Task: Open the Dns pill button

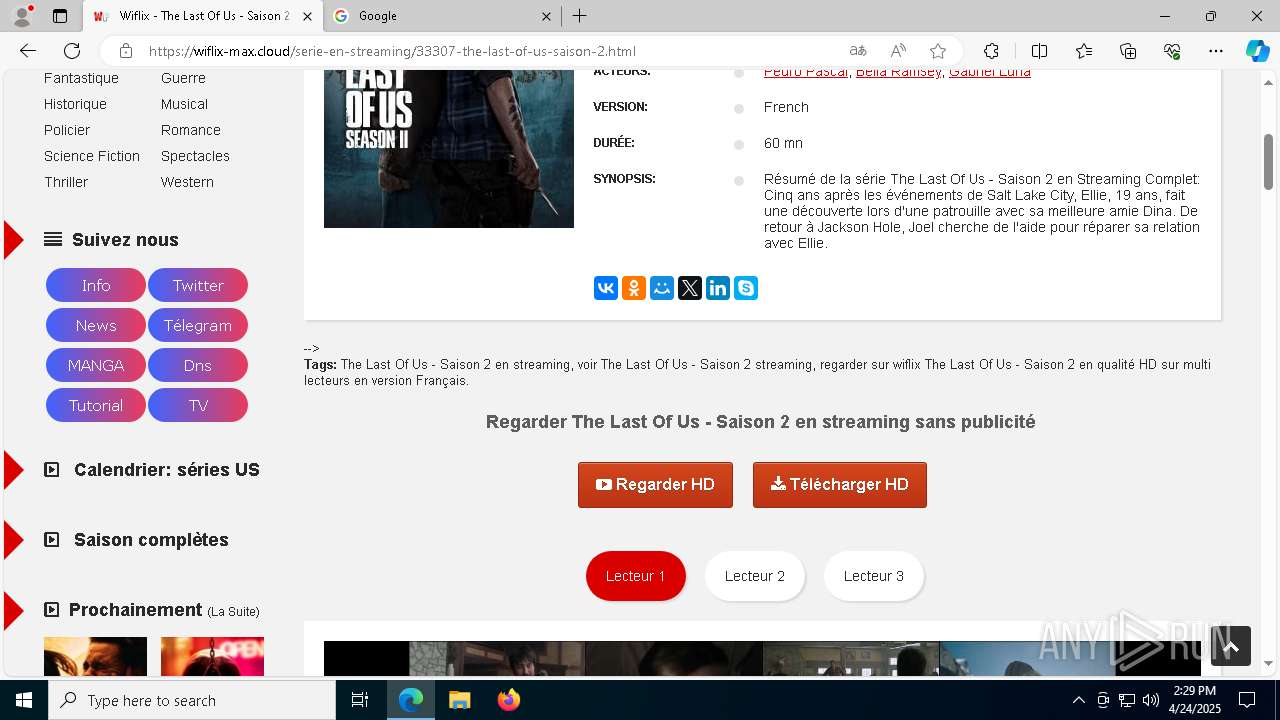Action: 198,365
